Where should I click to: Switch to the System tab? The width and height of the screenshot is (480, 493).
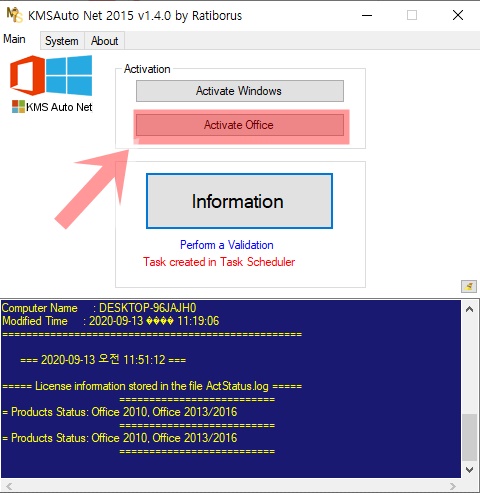coord(62,41)
